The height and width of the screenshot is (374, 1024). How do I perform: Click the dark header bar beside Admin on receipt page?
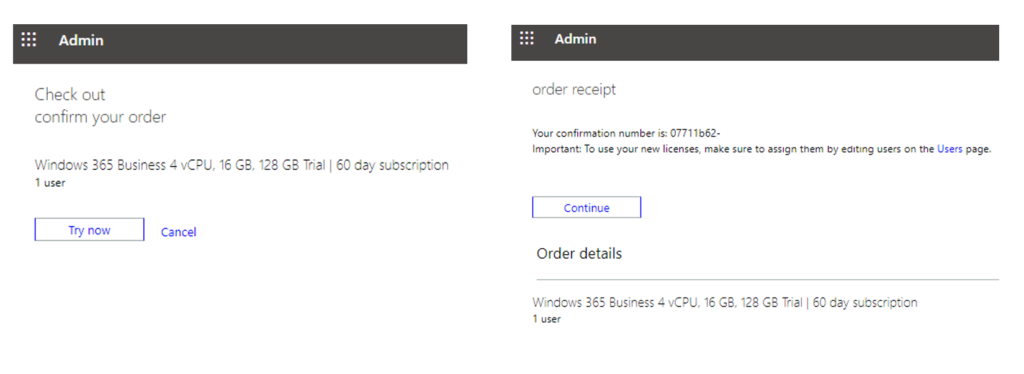(797, 42)
